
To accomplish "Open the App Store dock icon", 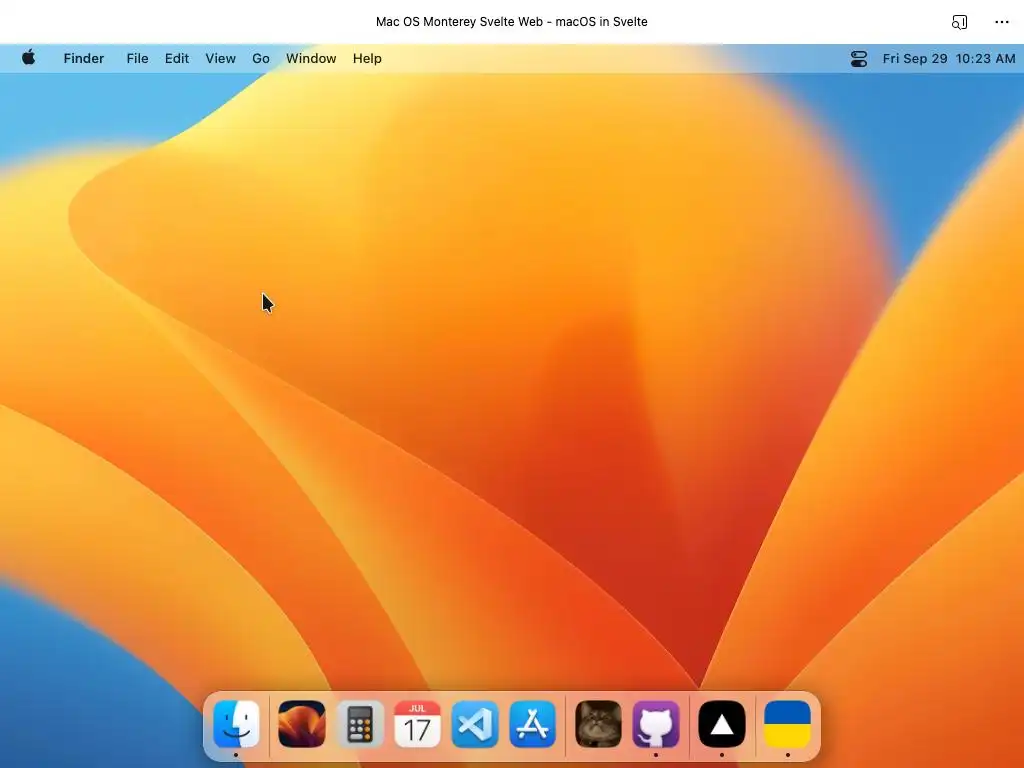I will [533, 724].
